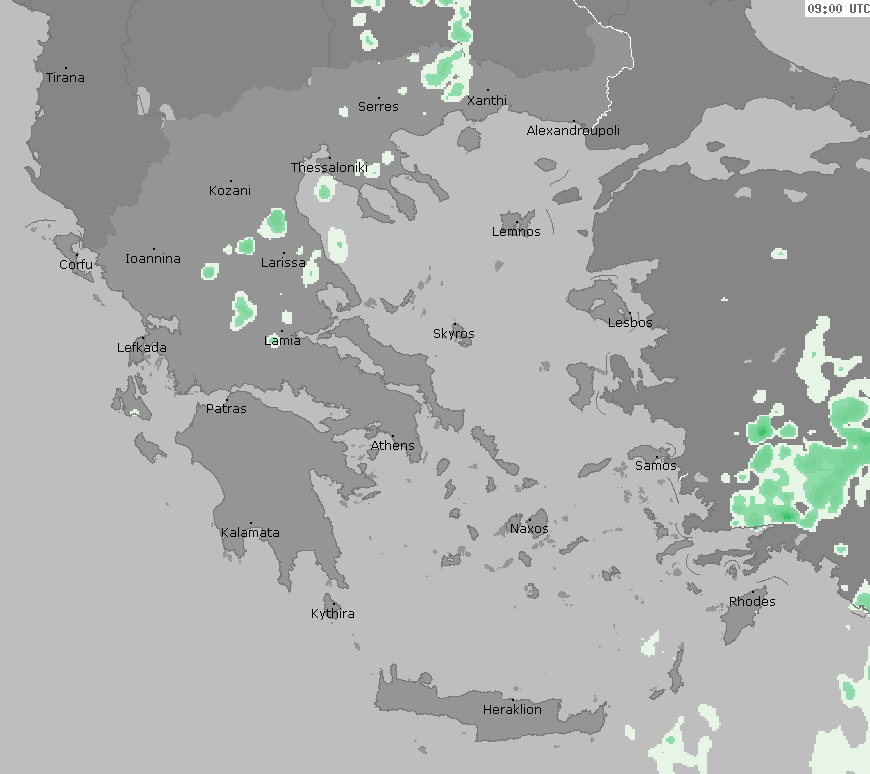
Task: Select the Kalamata label
Action: tap(250, 533)
